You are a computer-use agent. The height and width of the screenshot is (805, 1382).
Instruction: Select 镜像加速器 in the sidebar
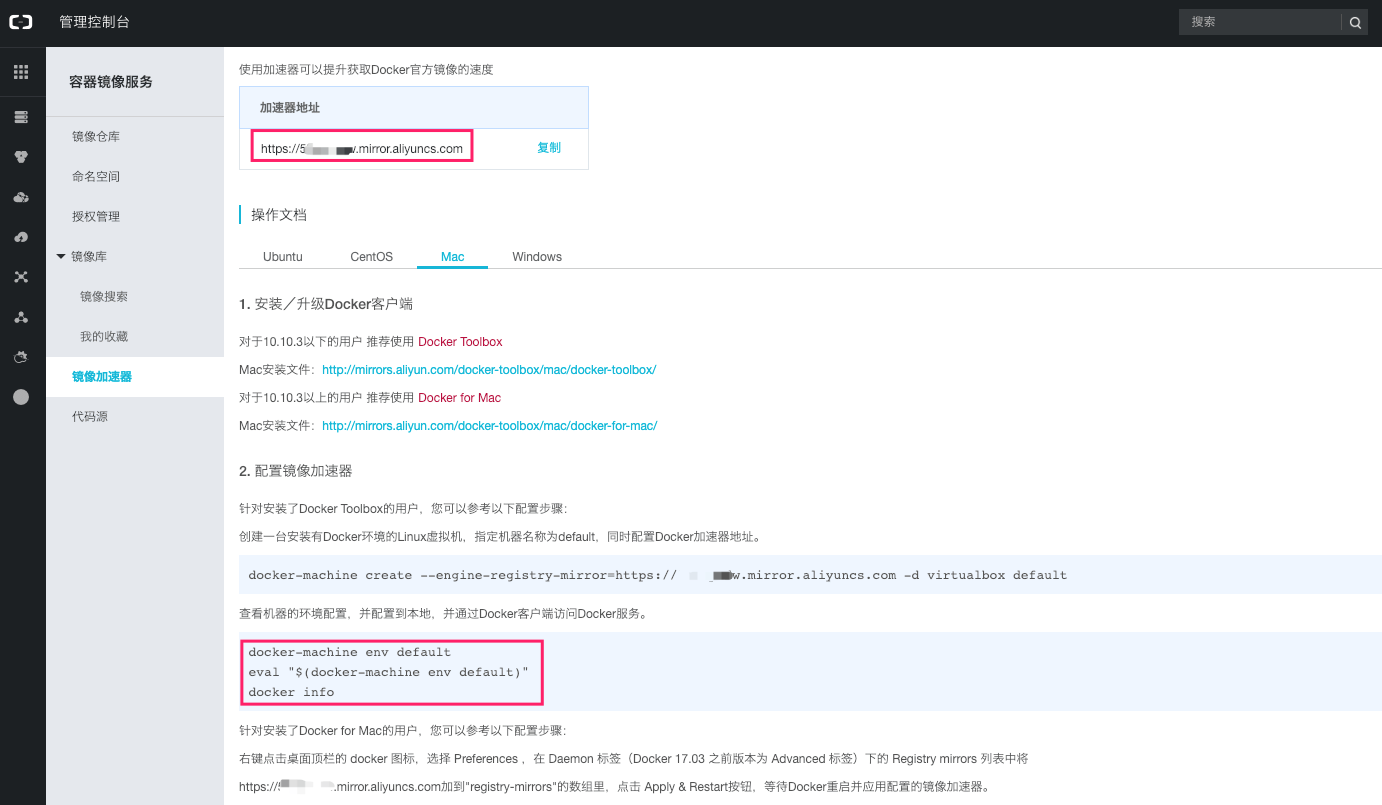point(102,376)
